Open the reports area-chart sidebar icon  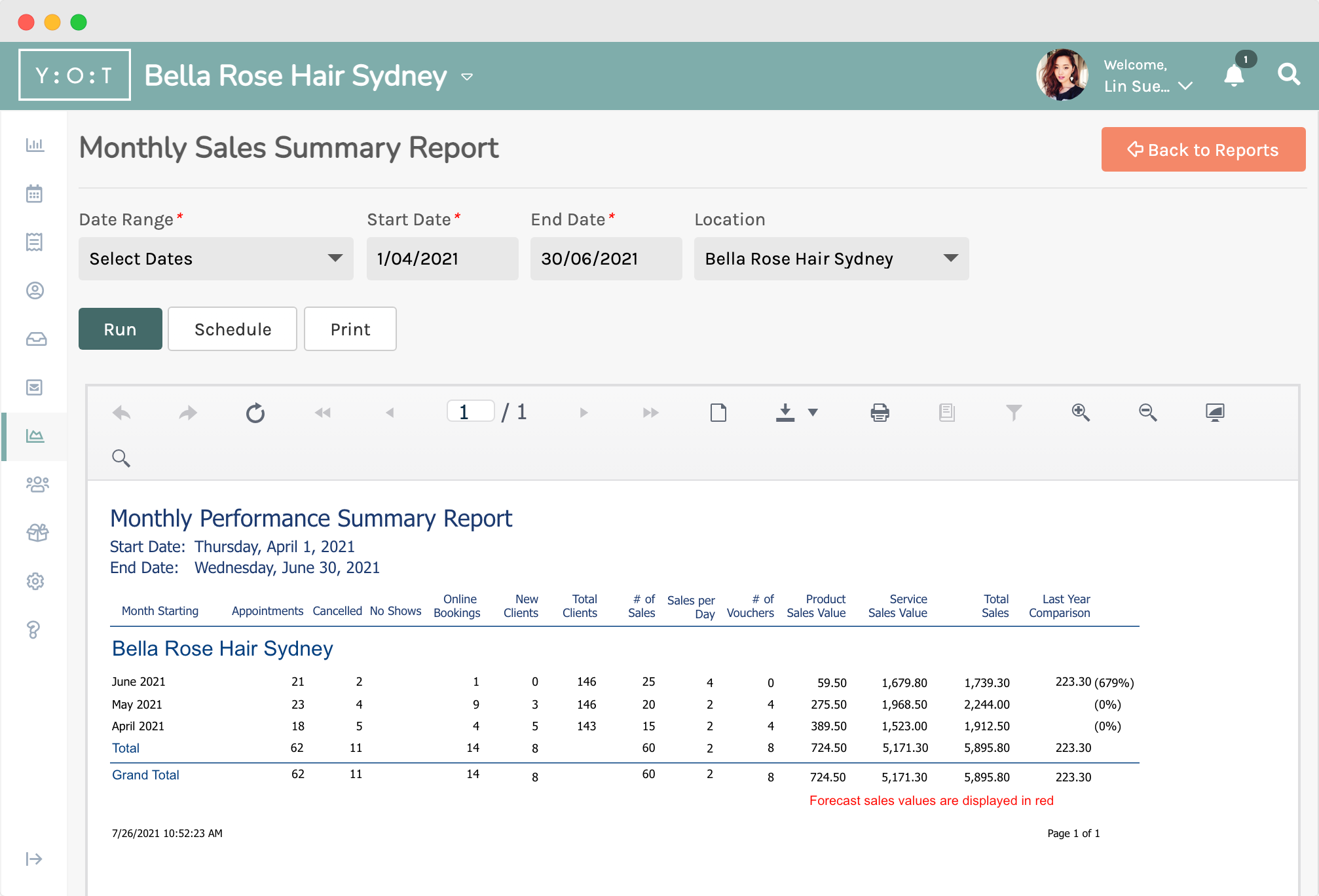click(x=35, y=436)
